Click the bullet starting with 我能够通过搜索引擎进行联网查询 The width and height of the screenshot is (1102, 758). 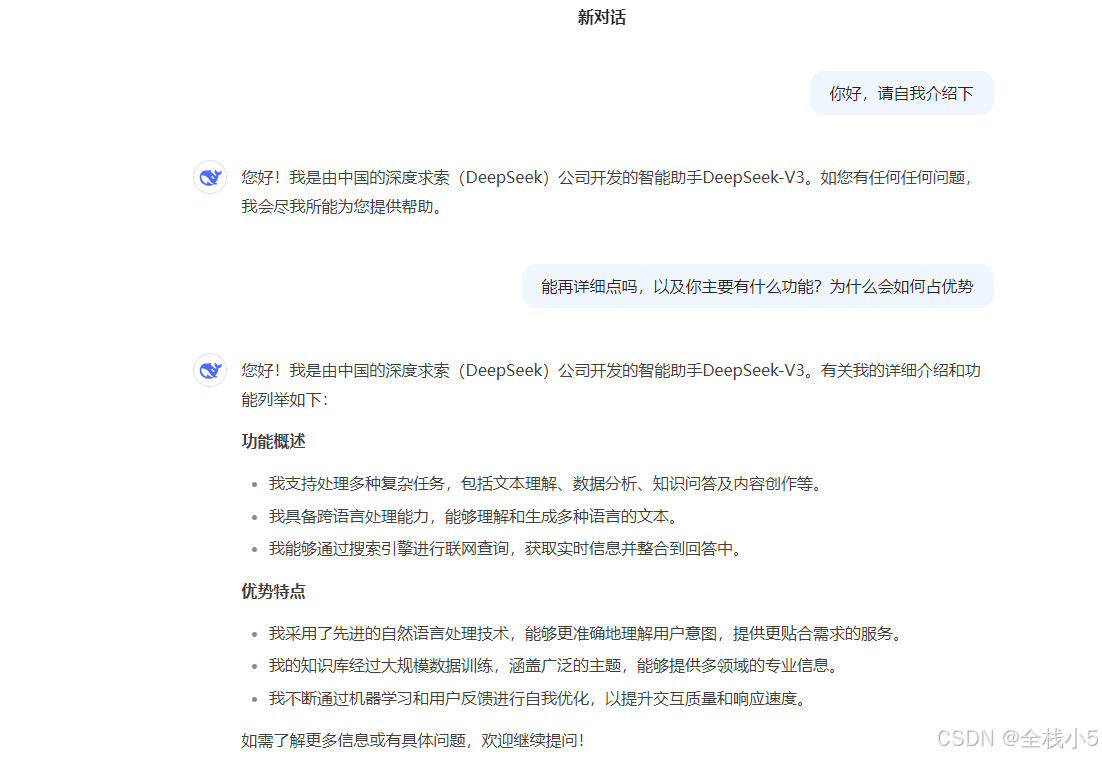click(x=505, y=549)
